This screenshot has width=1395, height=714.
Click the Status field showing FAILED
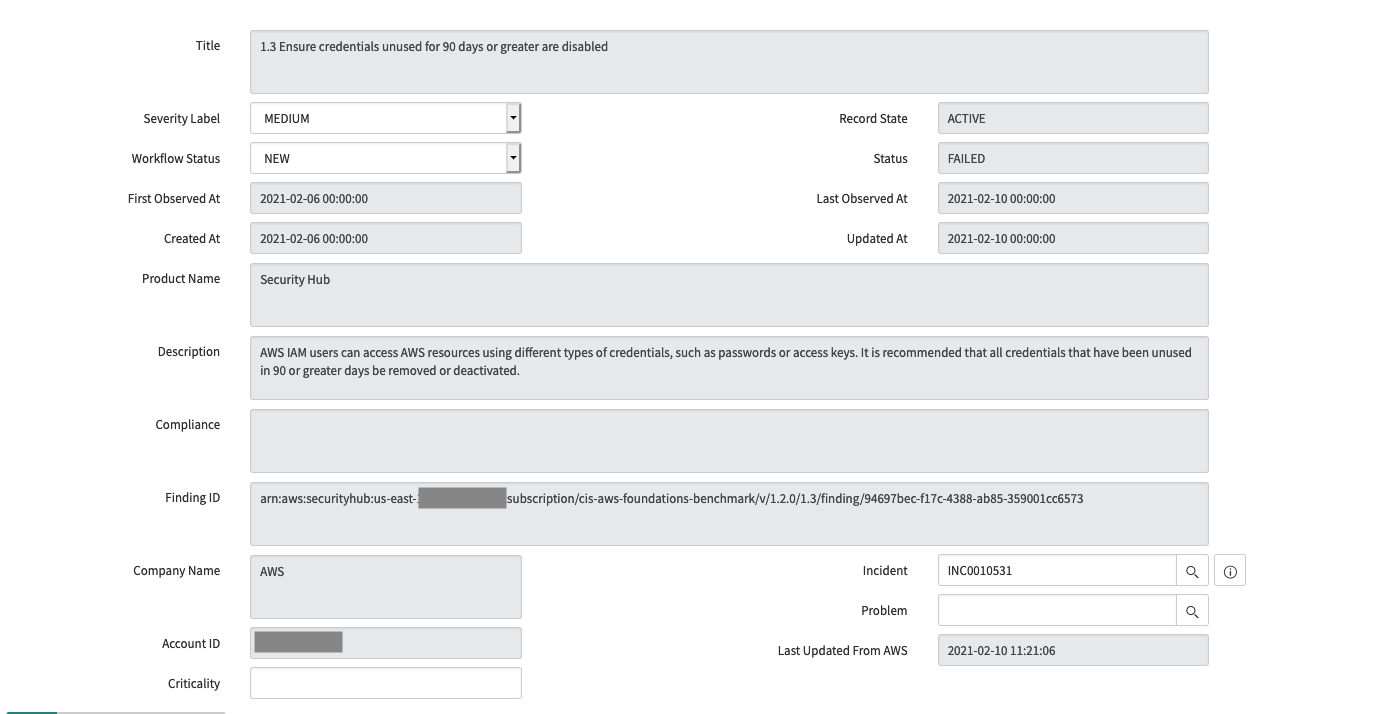coord(1072,157)
